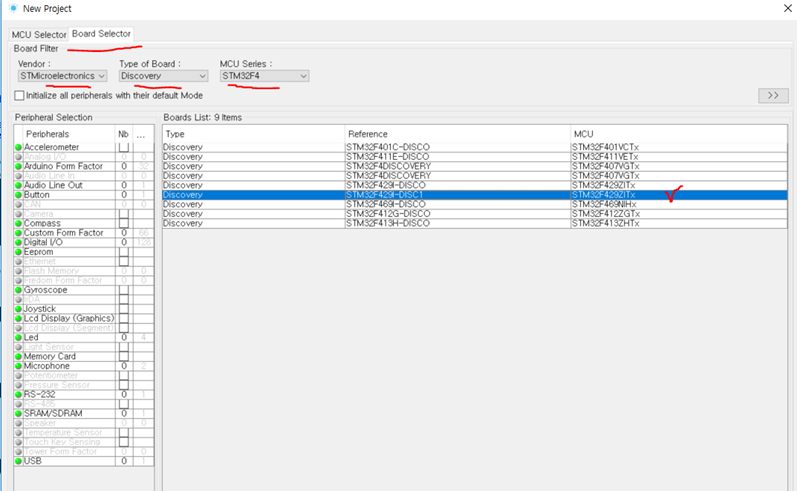The height and width of the screenshot is (491, 797).
Task: Click the green dot beside Eeprom
Action: pyautogui.click(x=19, y=252)
